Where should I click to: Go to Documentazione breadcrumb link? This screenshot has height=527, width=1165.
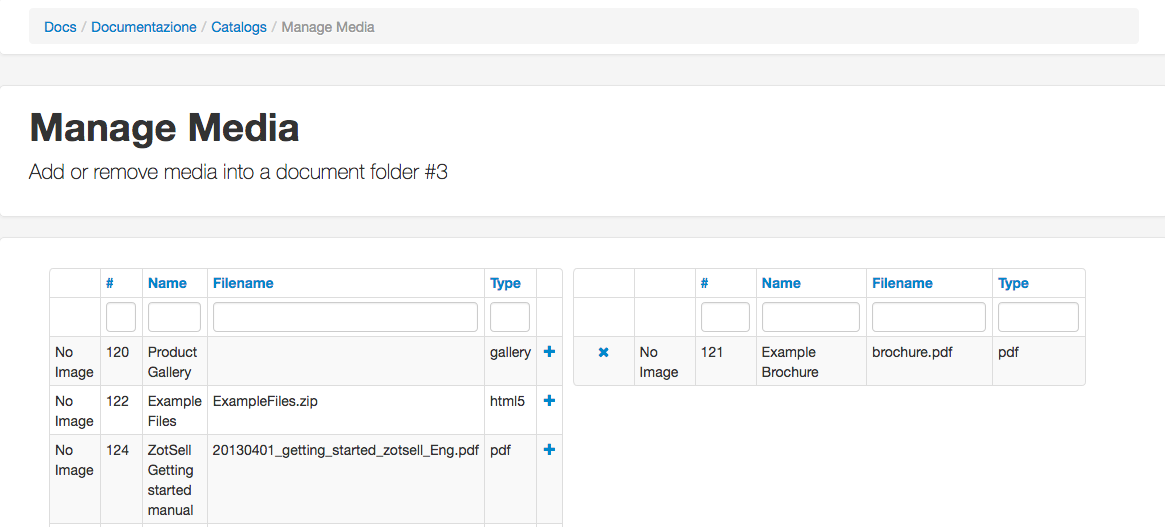click(x=143, y=28)
